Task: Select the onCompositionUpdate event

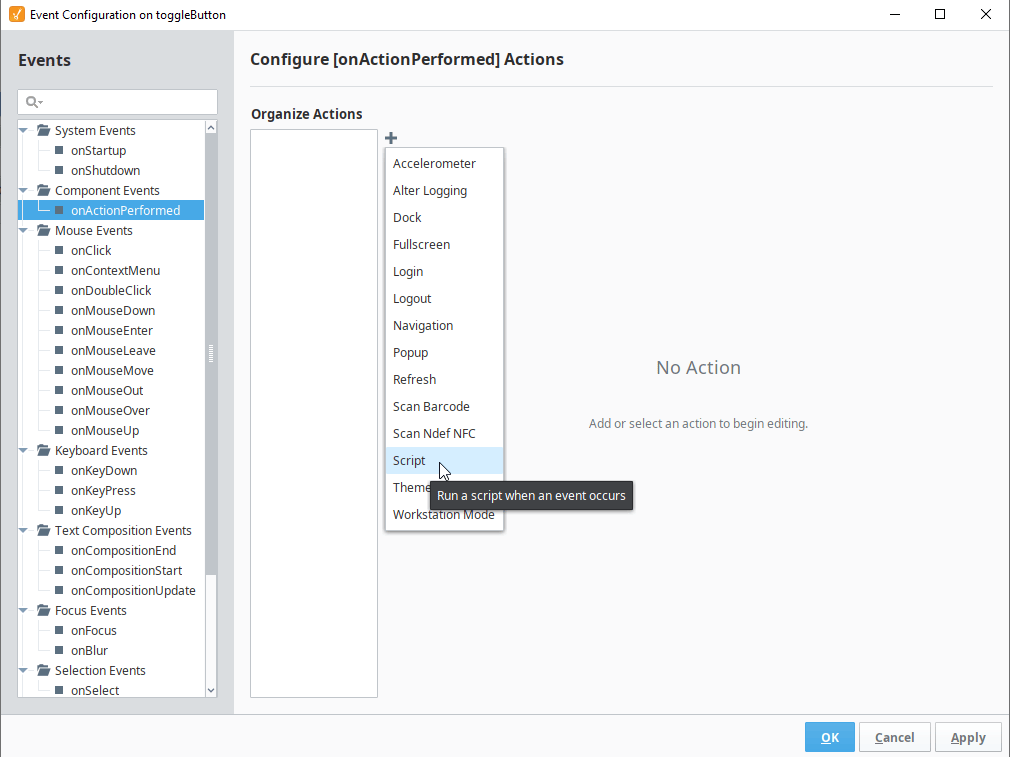Action: 133,590
